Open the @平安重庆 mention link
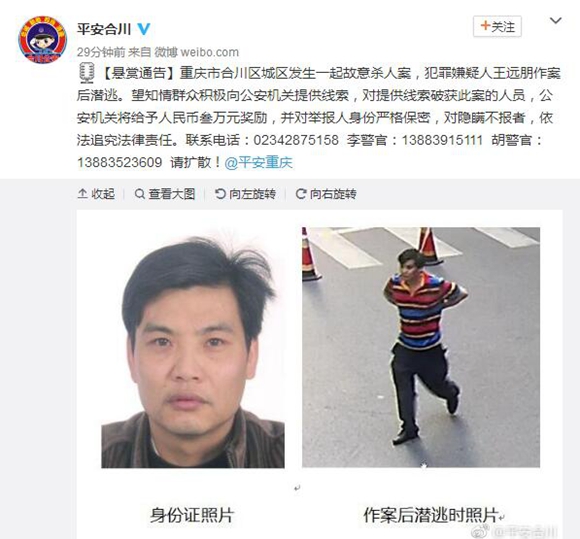 [259, 162]
